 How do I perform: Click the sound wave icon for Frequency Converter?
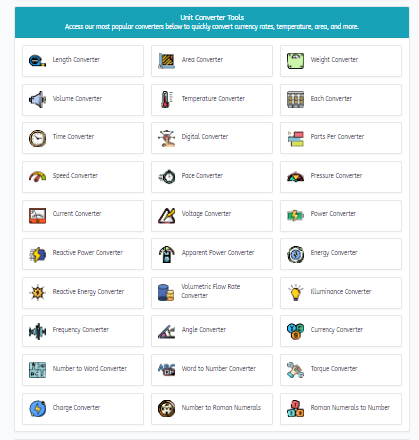click(x=37, y=331)
